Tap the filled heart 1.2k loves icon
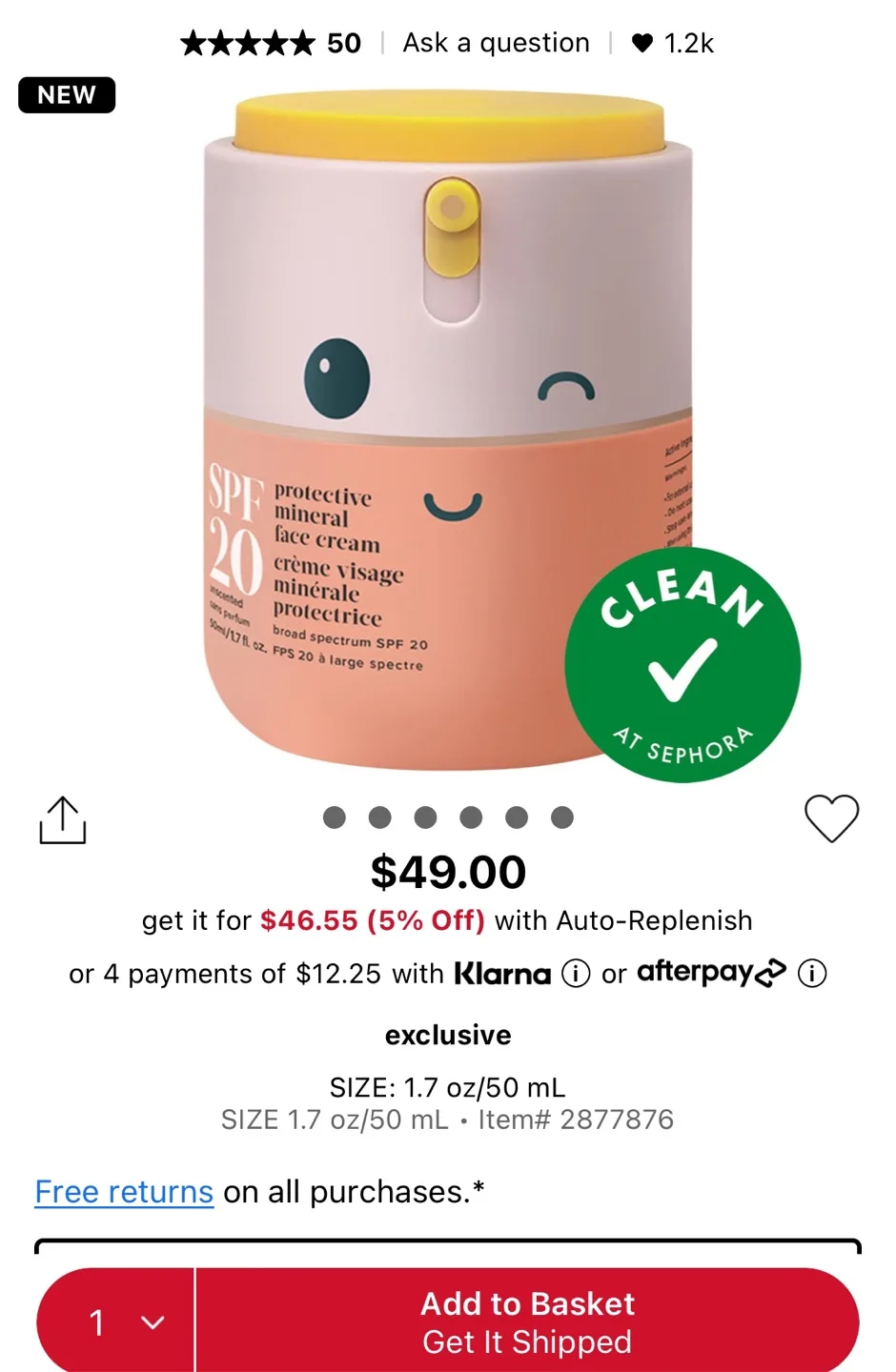 point(642,43)
